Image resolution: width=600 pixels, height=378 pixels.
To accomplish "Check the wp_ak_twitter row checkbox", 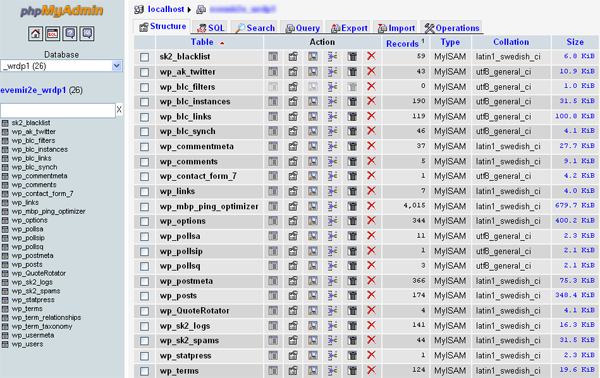I will [144, 72].
